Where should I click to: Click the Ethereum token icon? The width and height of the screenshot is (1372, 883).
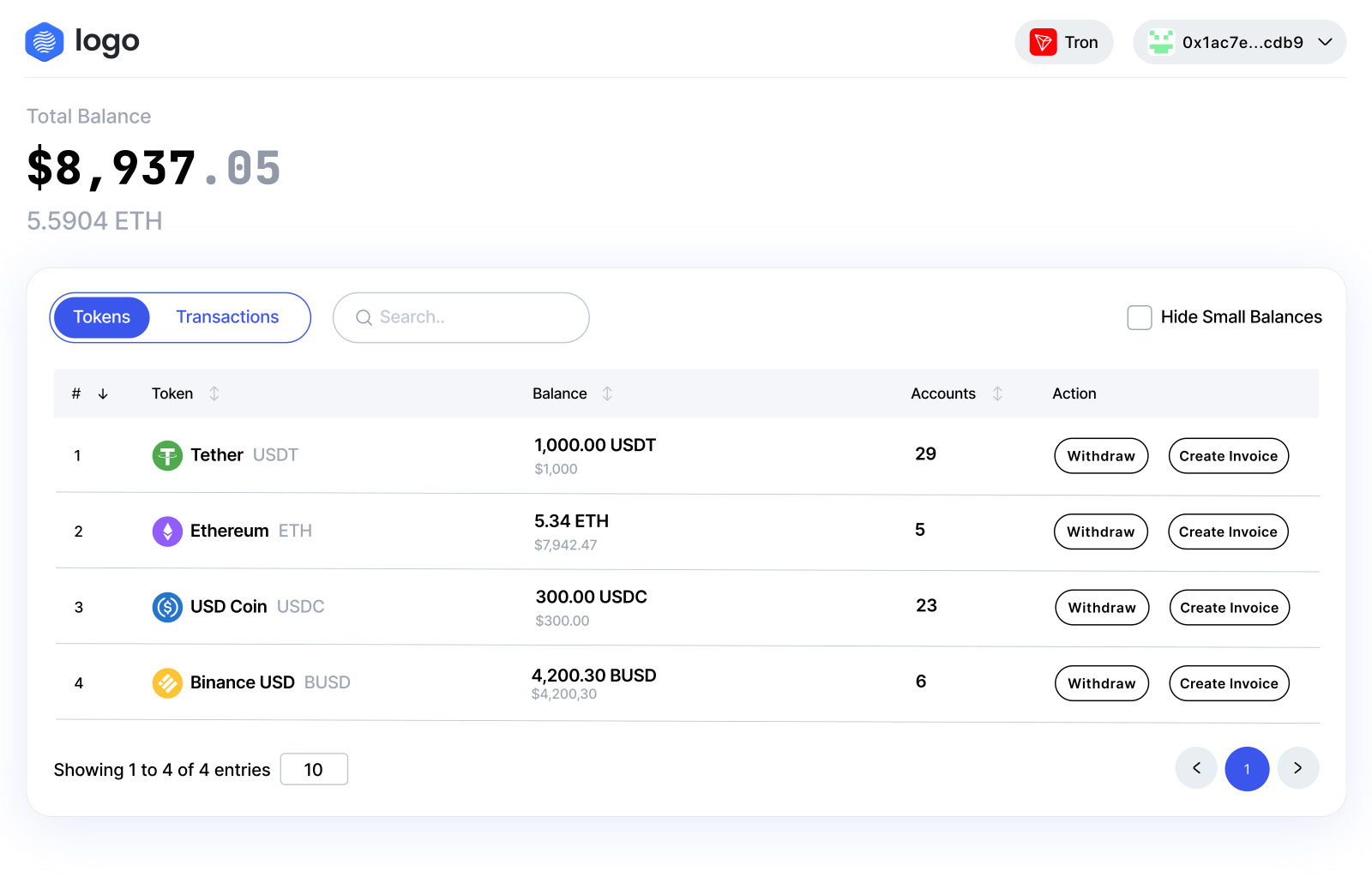pos(167,532)
